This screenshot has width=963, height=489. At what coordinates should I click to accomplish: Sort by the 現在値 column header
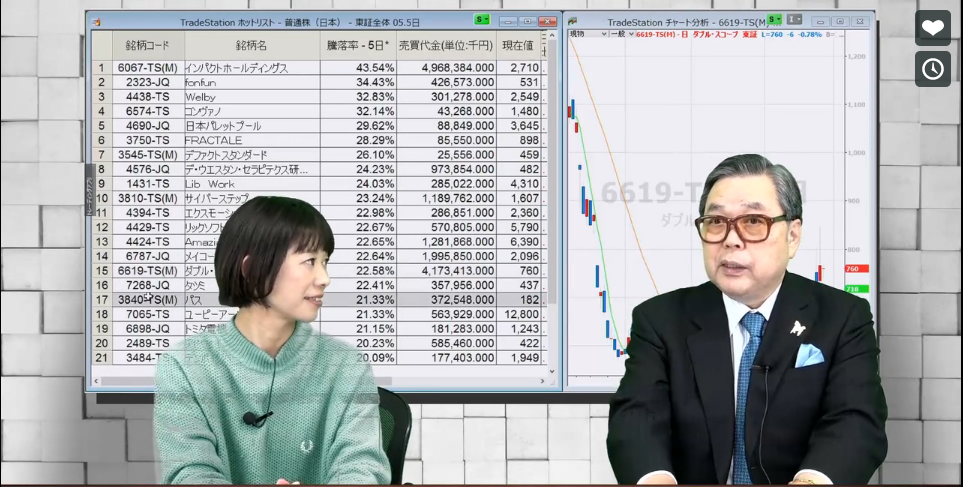518,45
